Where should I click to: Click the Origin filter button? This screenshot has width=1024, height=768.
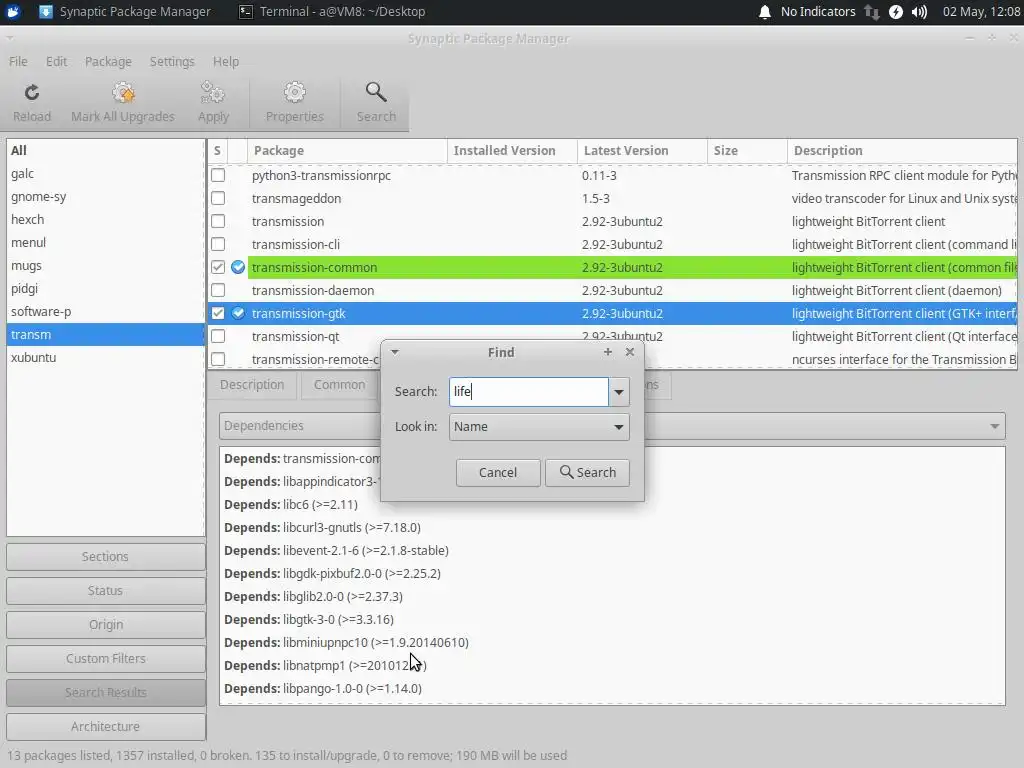pos(105,624)
